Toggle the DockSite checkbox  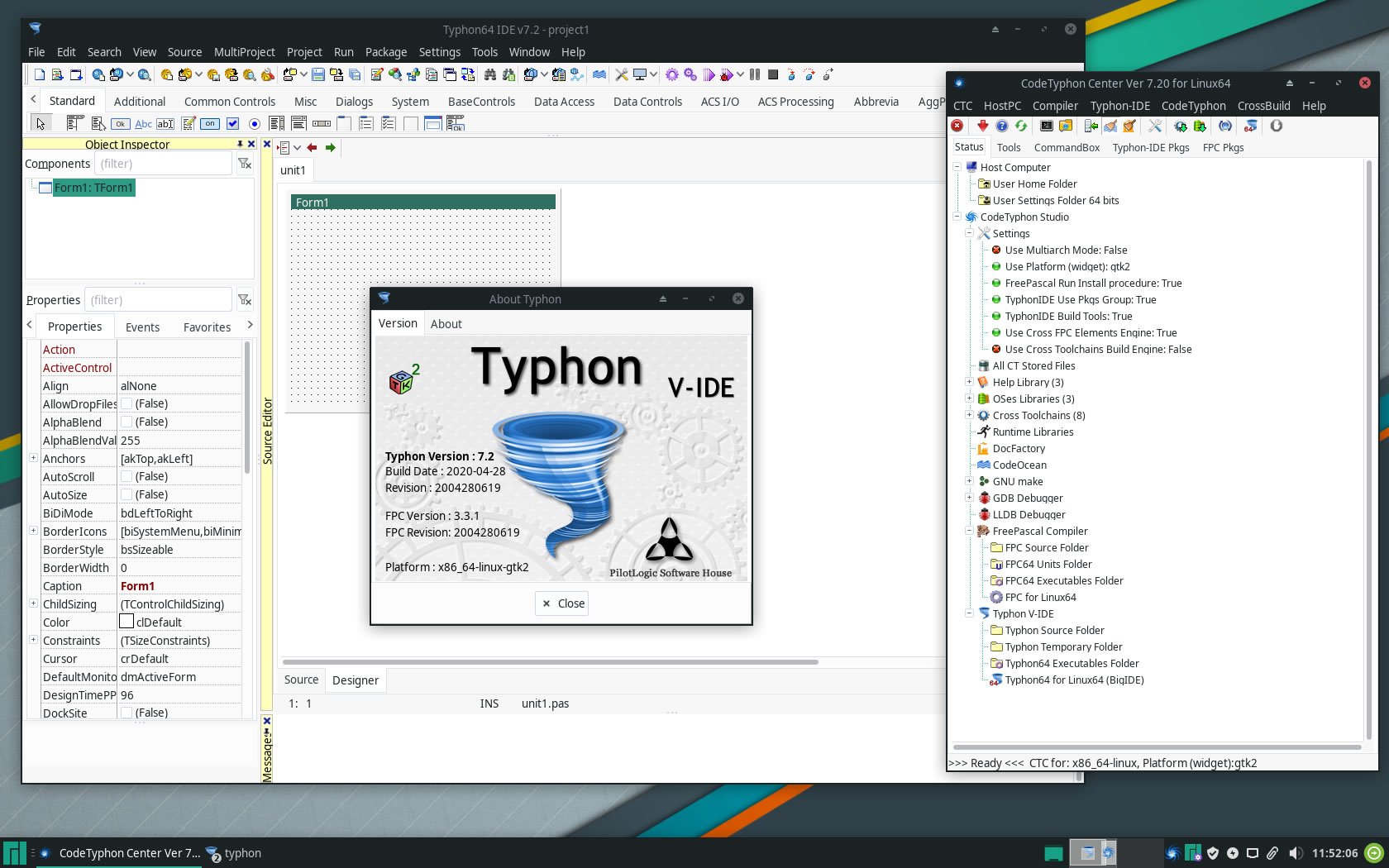click(x=126, y=713)
